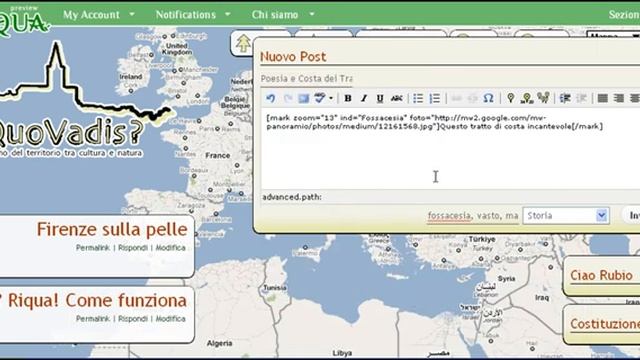The height and width of the screenshot is (360, 640).
Task: Click the 'United Kingdom' label on the map
Action: click(x=177, y=49)
